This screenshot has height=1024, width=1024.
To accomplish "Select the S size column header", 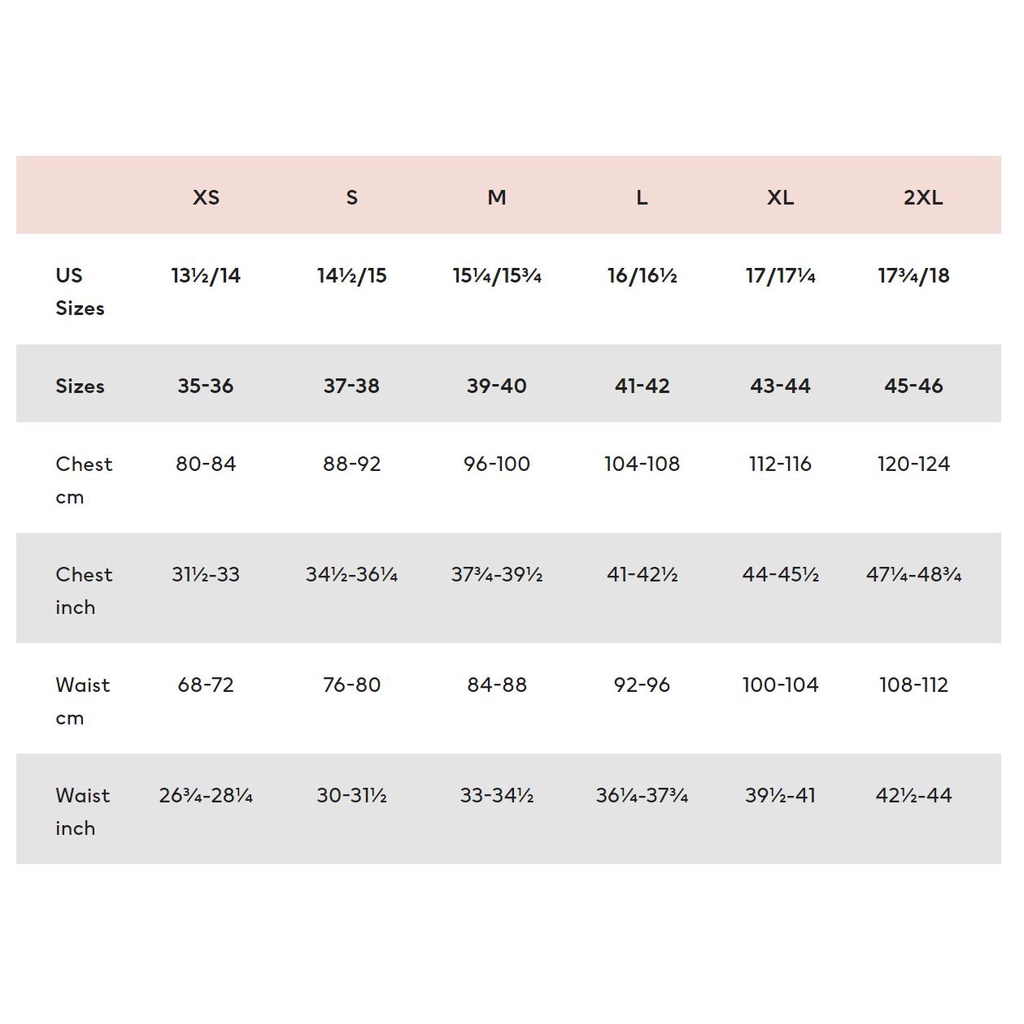I will [351, 197].
